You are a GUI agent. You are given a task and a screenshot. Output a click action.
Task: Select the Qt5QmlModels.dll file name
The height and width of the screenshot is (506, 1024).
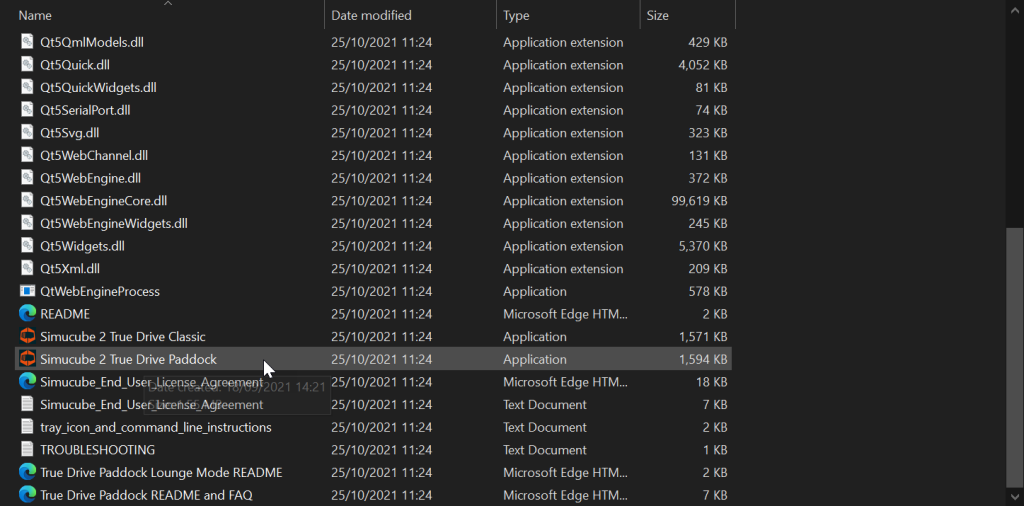[x=92, y=42]
